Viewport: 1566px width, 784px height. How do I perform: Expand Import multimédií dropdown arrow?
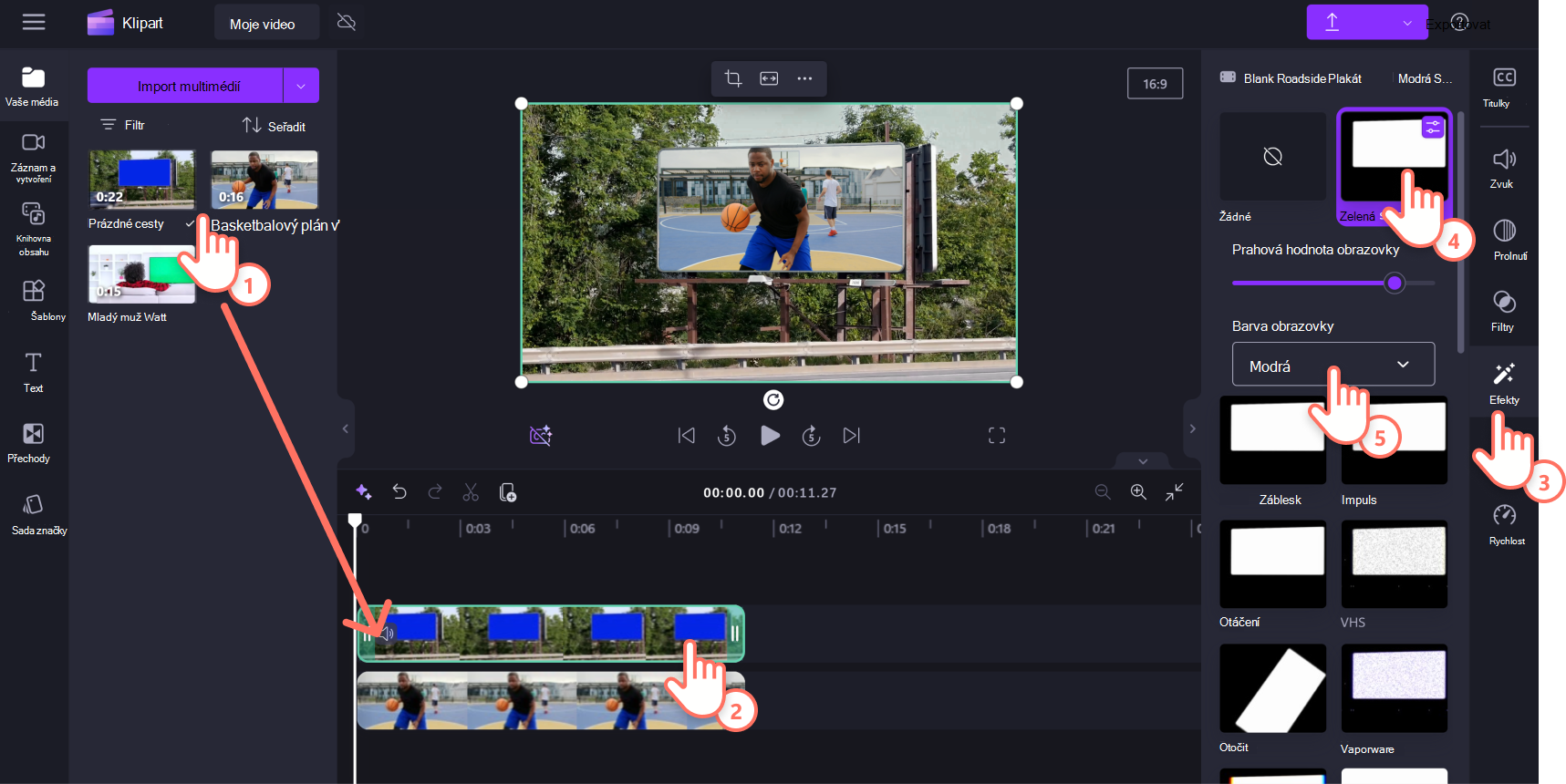(301, 86)
